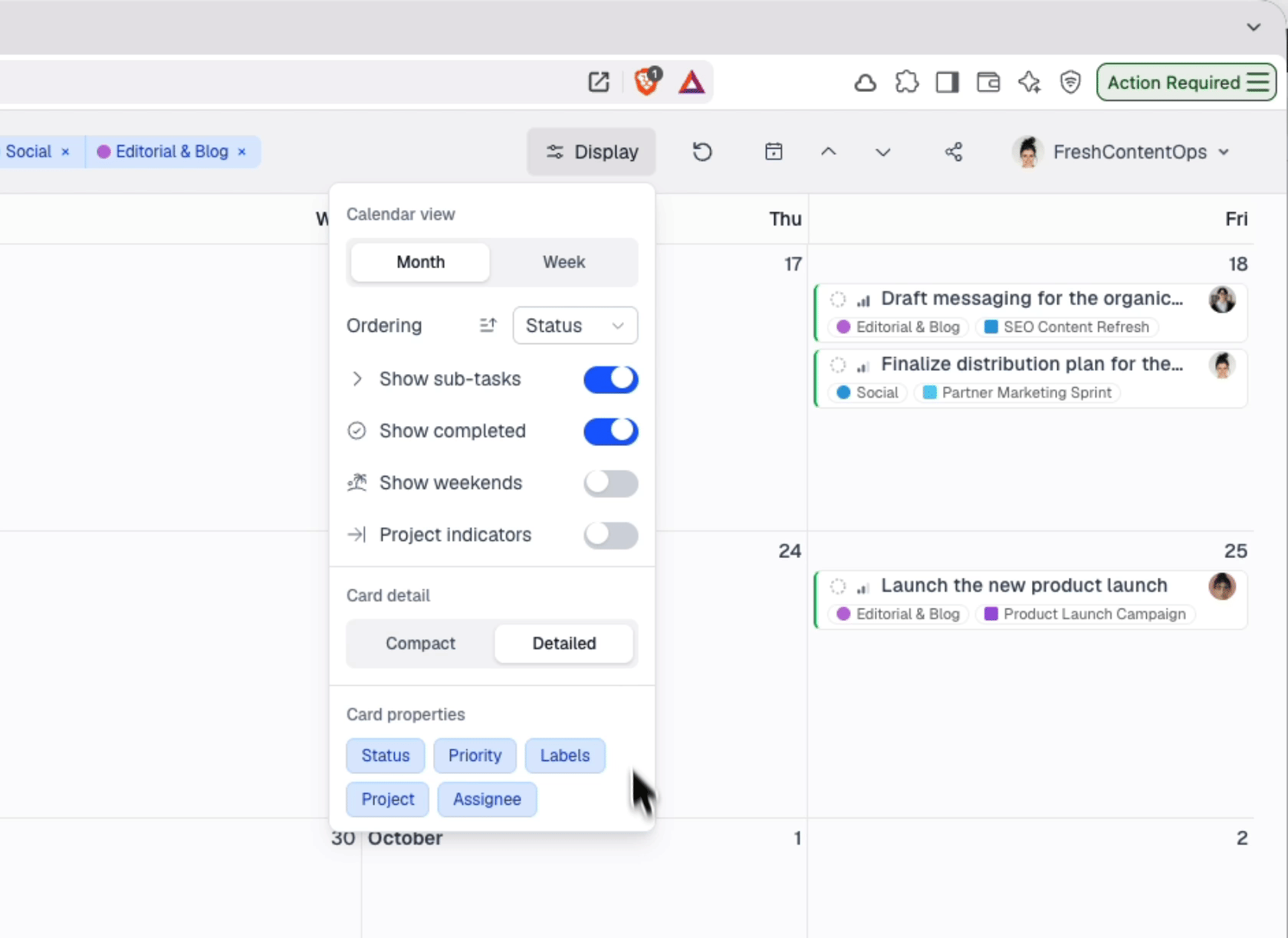Viewport: 1288px width, 938px height.
Task: Select Detailed card detail
Action: 564,644
